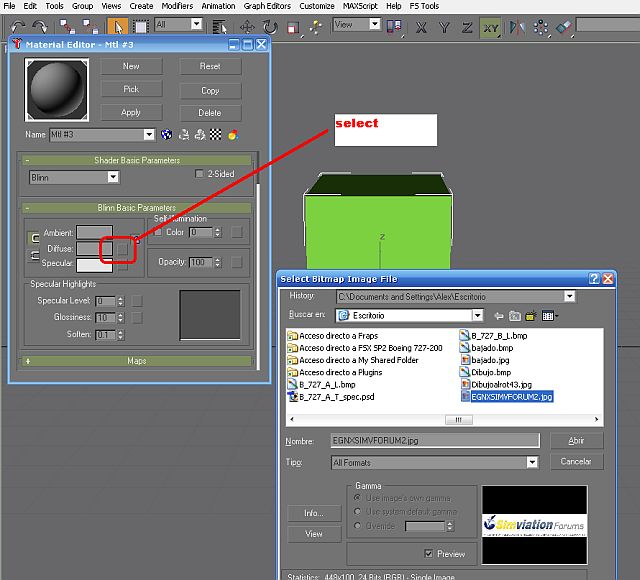The height and width of the screenshot is (580, 640).
Task: Click colorful spheres material type icon
Action: [x=233, y=134]
